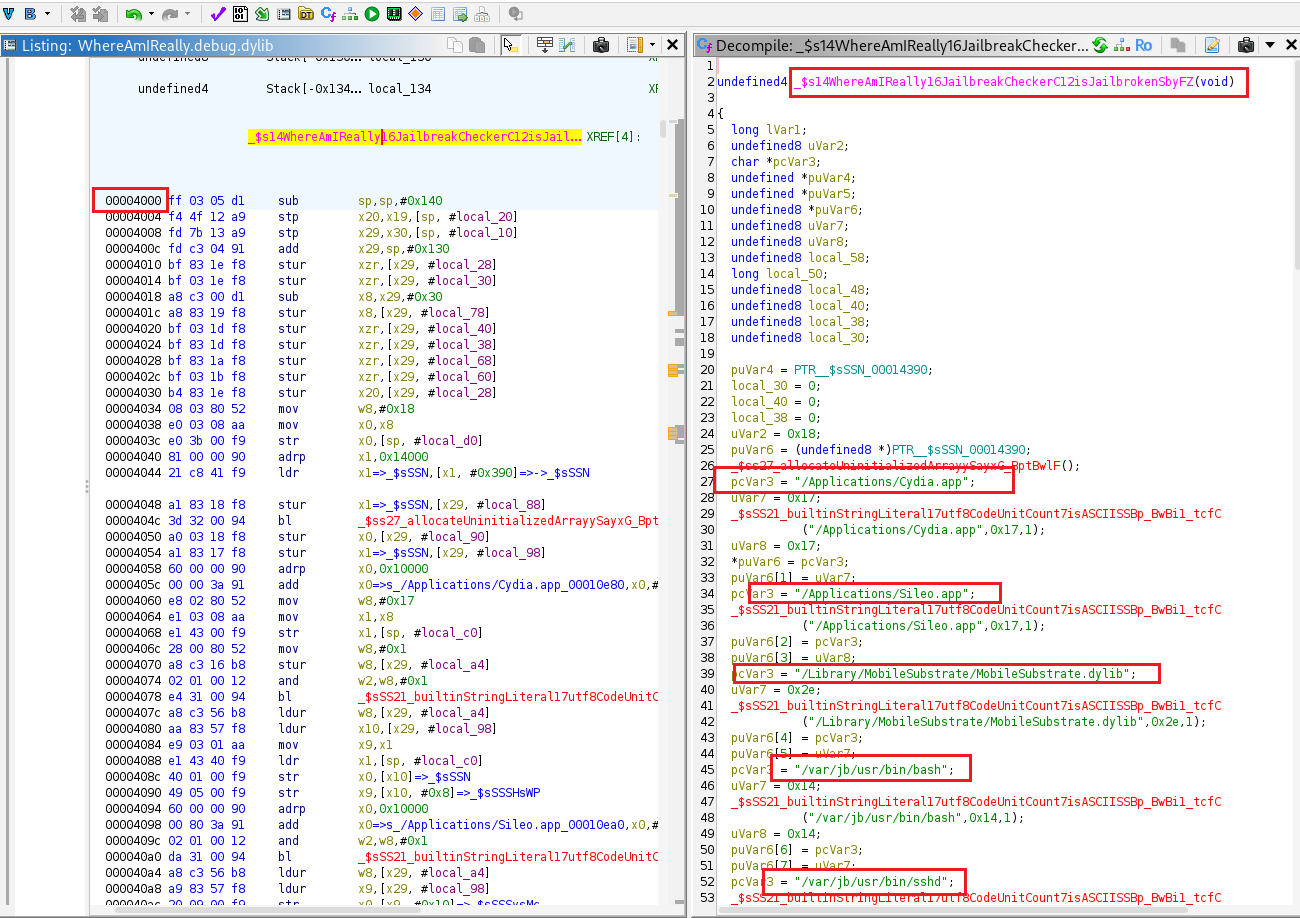Viewport: 1300px width, 918px height.
Task: Toggle the Ro read-only indicator in Decompile
Action: tap(1143, 45)
